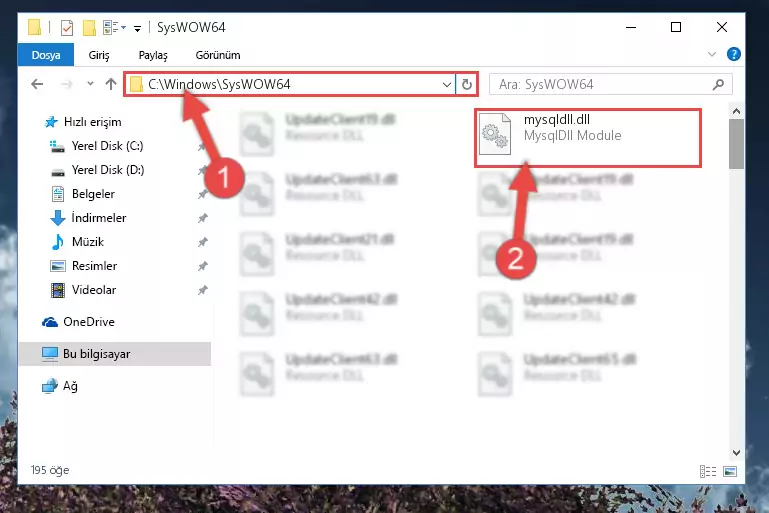Click the scrollbar up arrow
This screenshot has width=769, height=513.
(x=736, y=111)
